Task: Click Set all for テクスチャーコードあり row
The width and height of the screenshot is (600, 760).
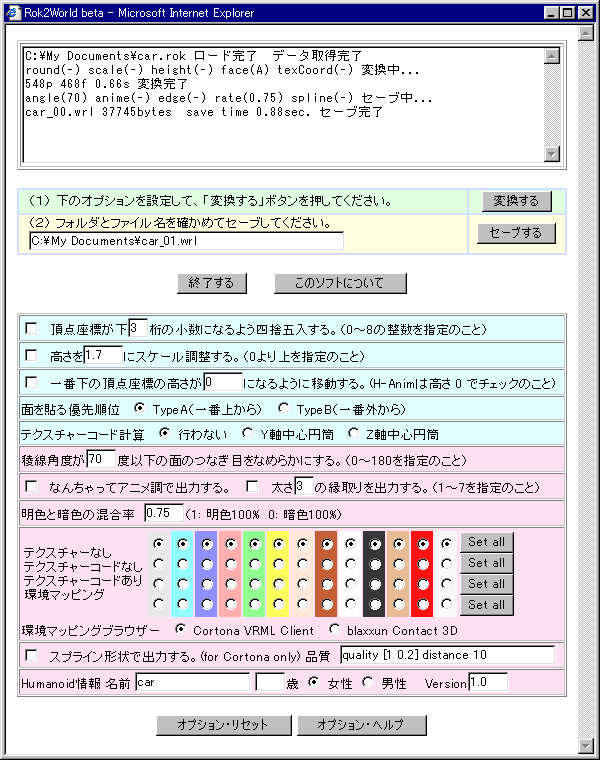Action: coord(487,584)
